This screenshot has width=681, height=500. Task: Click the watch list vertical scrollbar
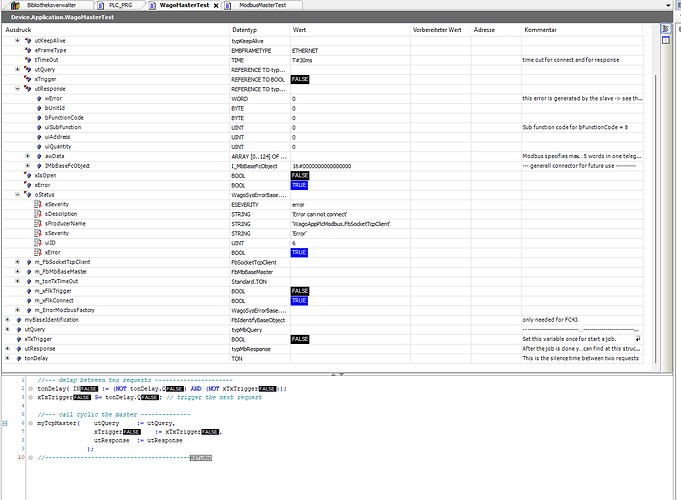pyautogui.click(x=655, y=219)
